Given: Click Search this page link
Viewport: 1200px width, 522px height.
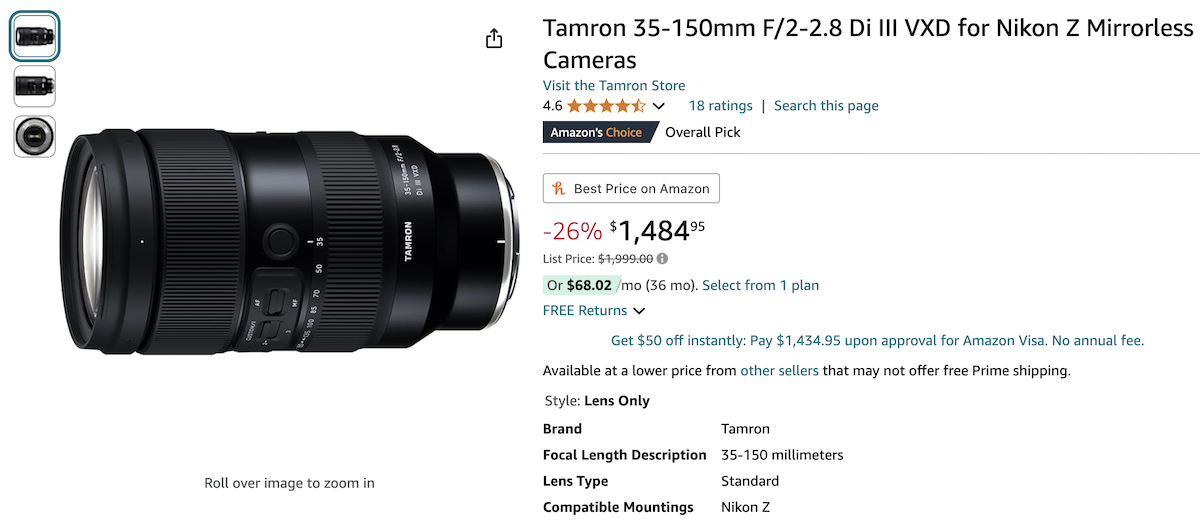Looking at the screenshot, I should click(x=826, y=106).
